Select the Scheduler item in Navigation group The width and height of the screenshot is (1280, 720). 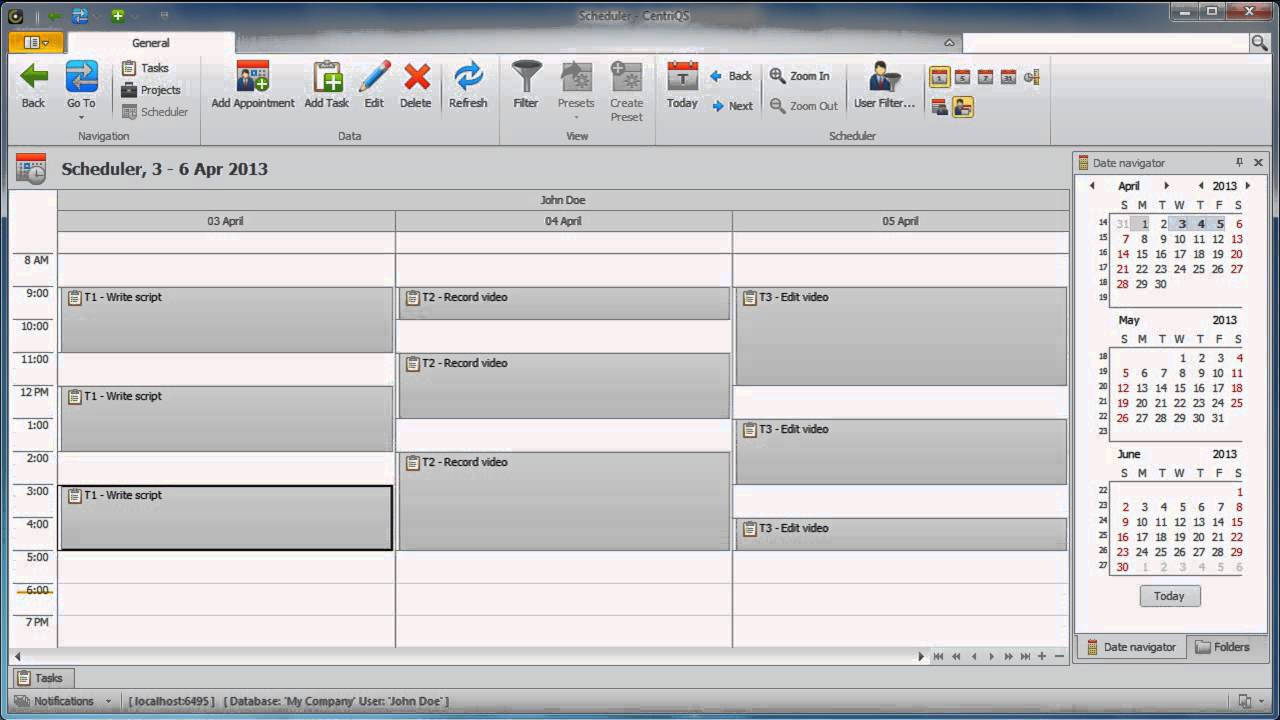pyautogui.click(x=154, y=112)
